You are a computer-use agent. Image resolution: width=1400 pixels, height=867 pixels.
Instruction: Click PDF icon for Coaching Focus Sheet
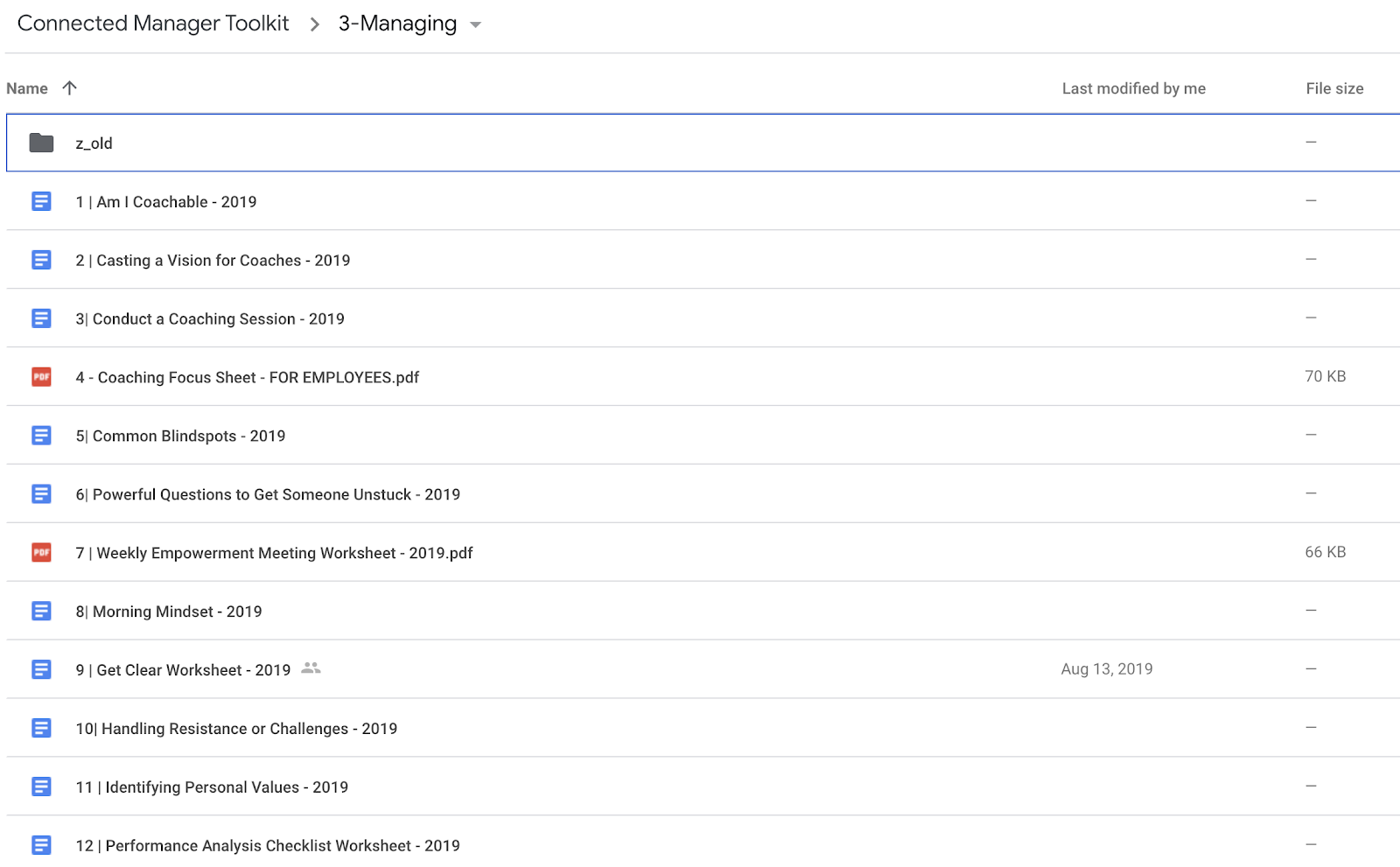pos(41,377)
